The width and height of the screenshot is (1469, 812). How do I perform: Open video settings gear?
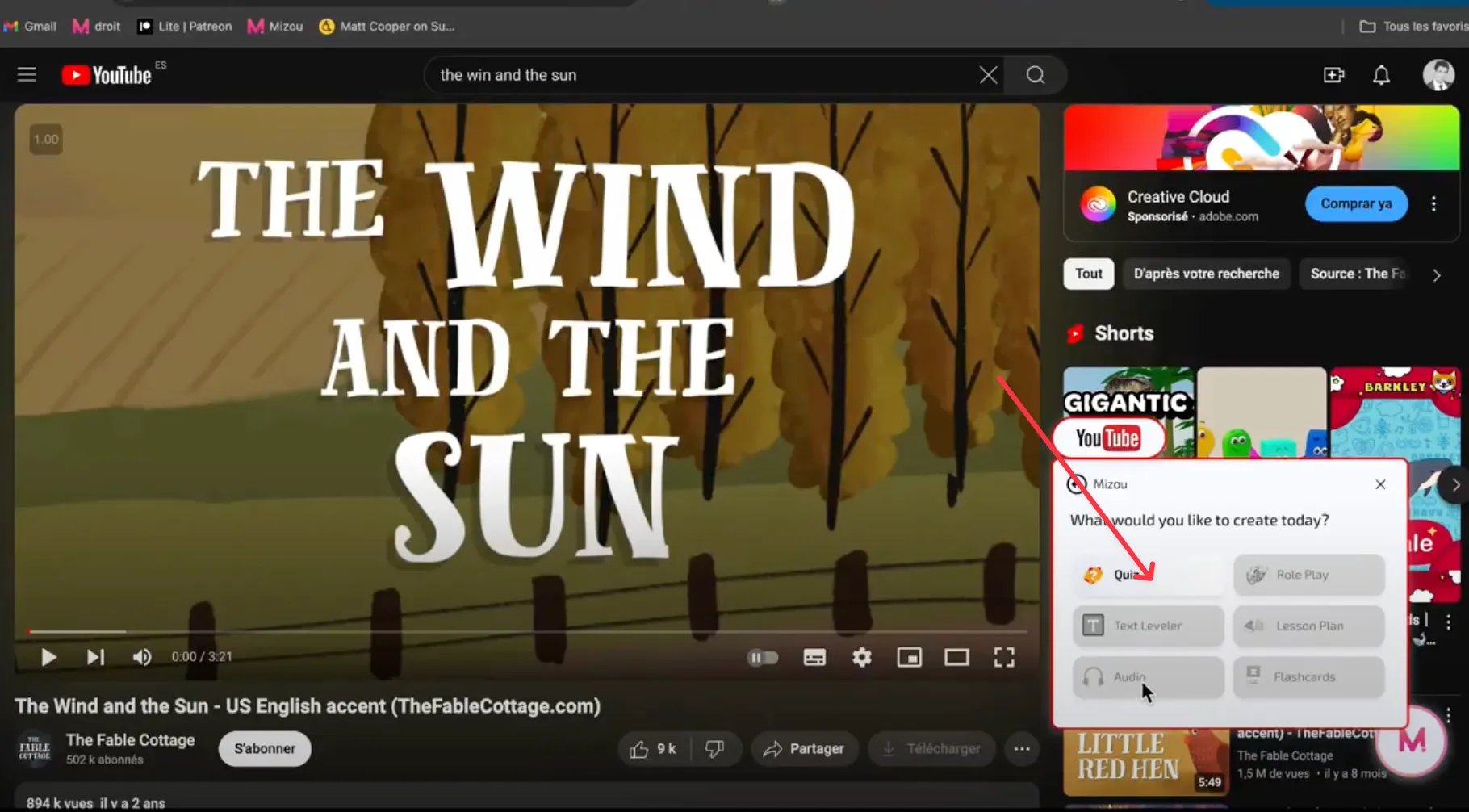tap(861, 658)
